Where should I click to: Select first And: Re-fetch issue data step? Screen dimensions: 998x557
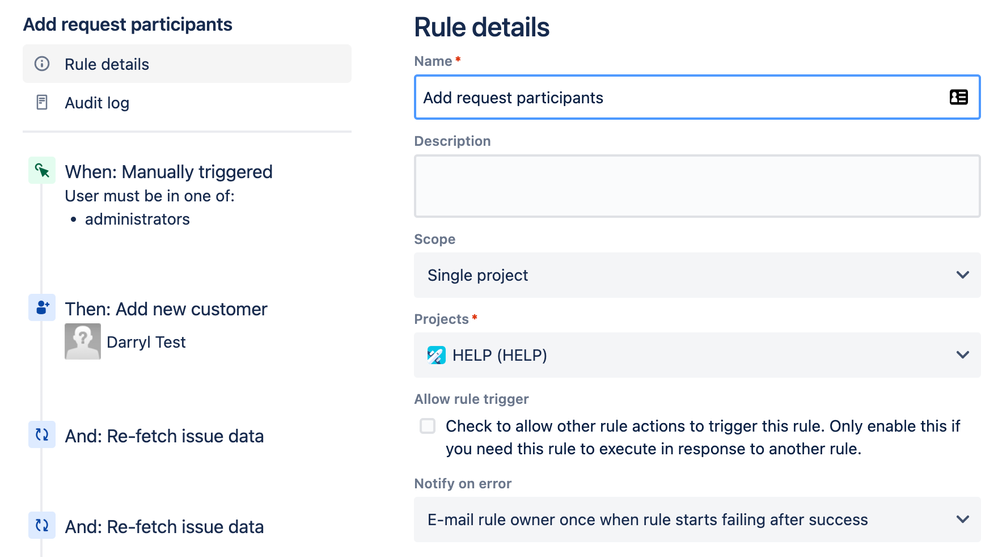tap(164, 436)
